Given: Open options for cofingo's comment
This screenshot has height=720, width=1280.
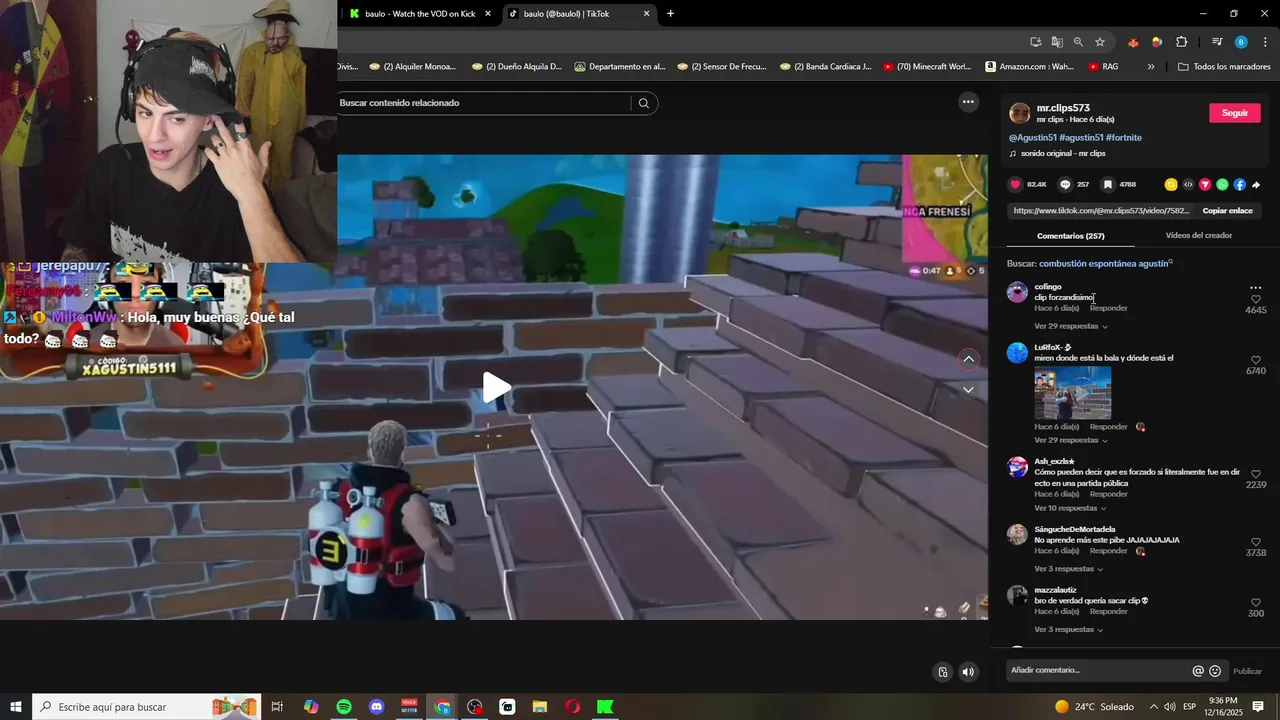Looking at the screenshot, I should click(1255, 288).
